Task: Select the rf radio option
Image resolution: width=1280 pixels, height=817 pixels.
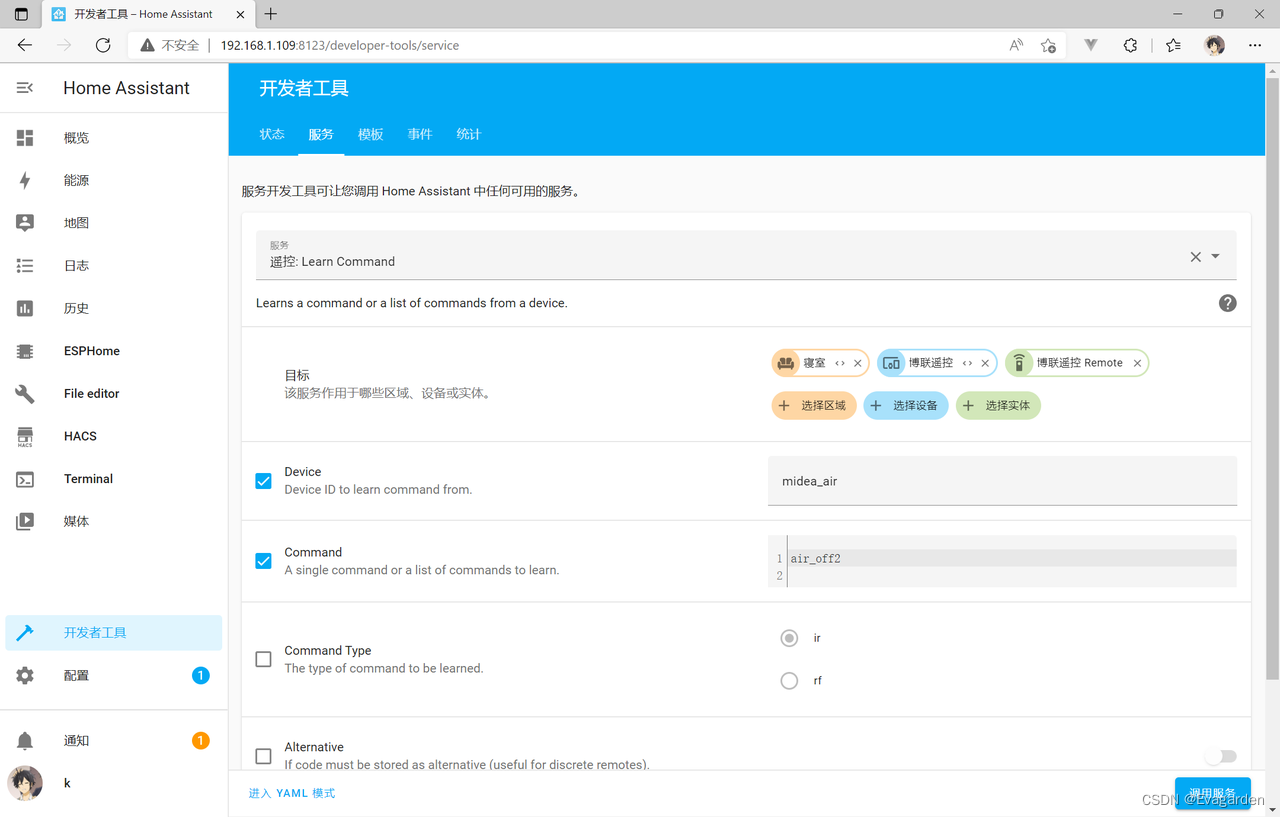Action: coord(789,681)
